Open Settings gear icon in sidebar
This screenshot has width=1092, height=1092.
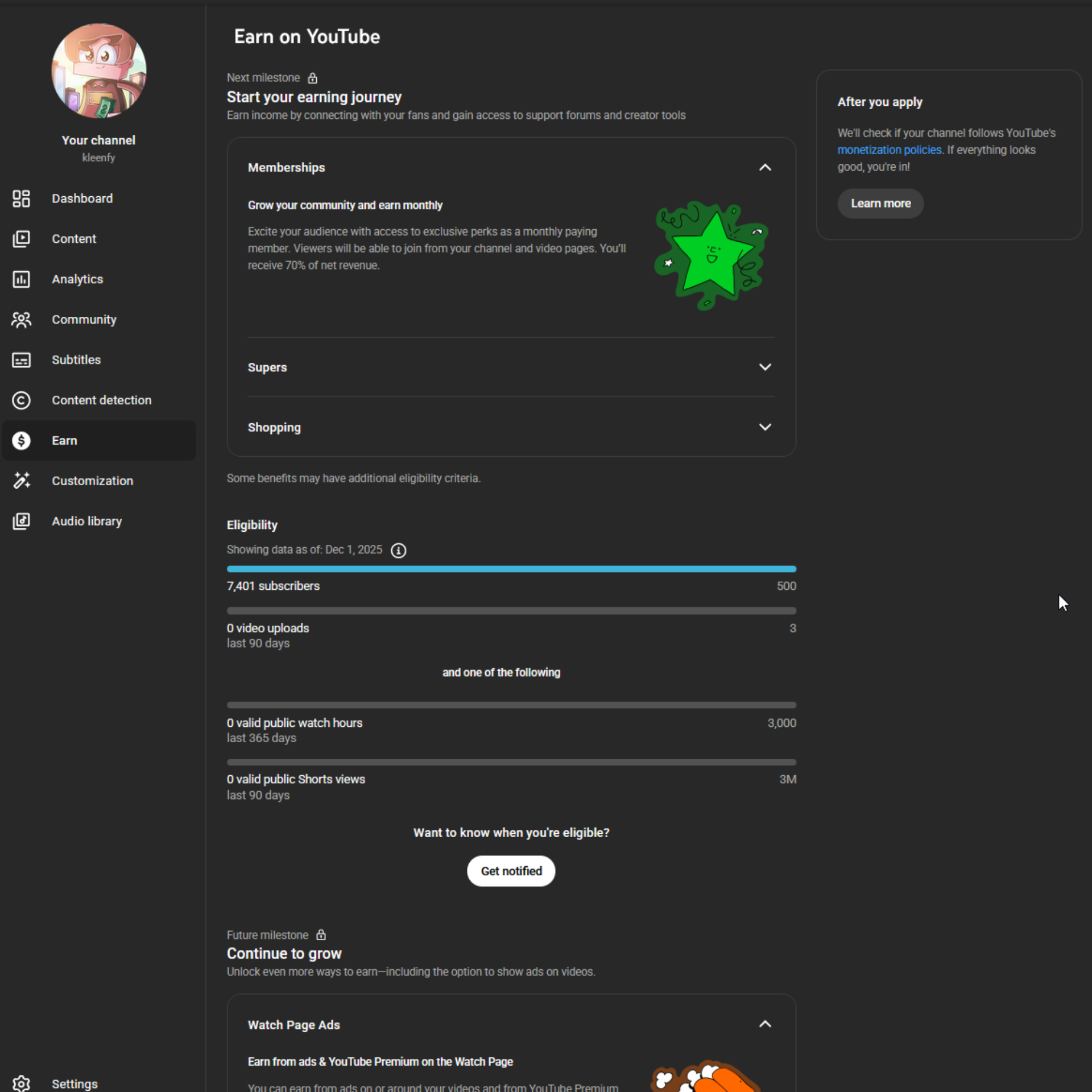(x=21, y=1083)
